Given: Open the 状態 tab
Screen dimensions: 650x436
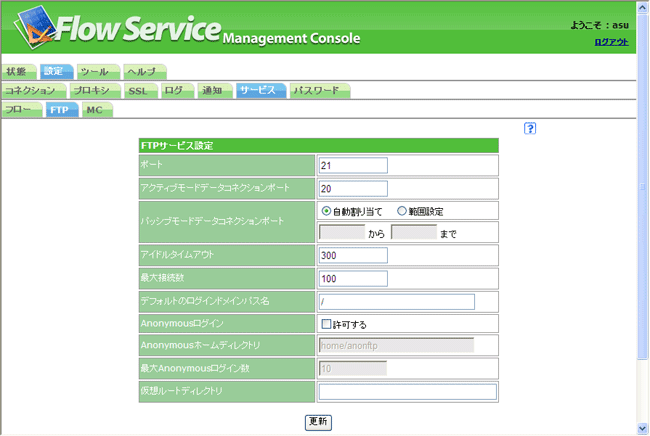Looking at the screenshot, I should click(16, 72).
